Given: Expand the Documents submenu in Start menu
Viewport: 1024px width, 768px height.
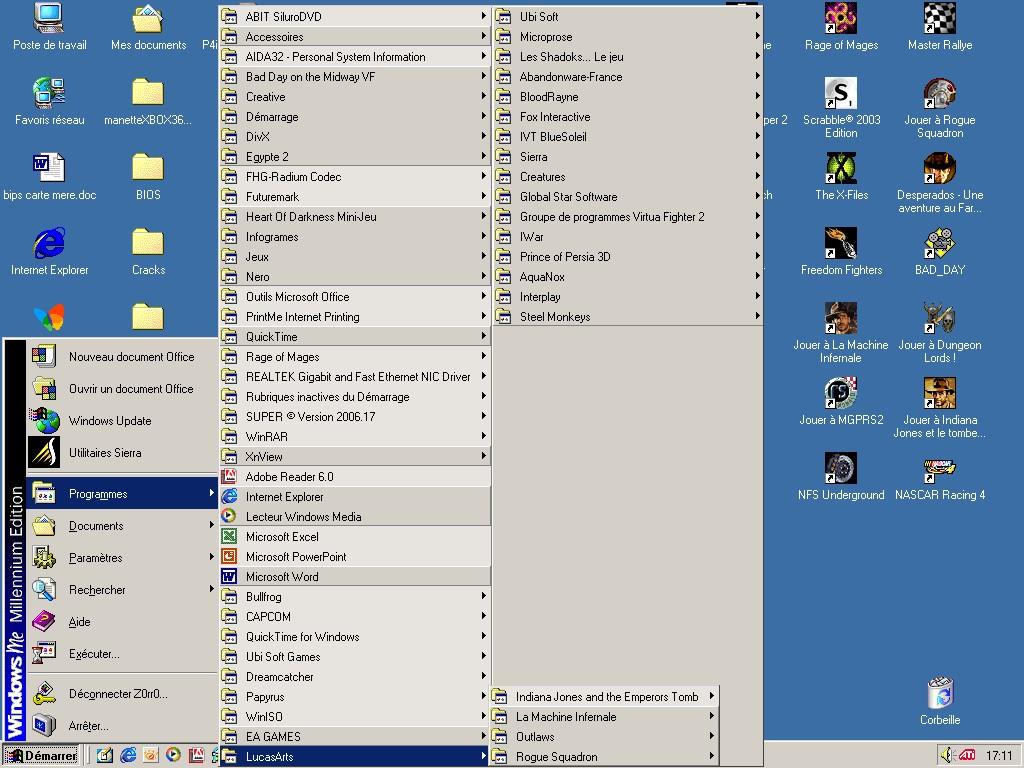Looking at the screenshot, I should pos(122,526).
